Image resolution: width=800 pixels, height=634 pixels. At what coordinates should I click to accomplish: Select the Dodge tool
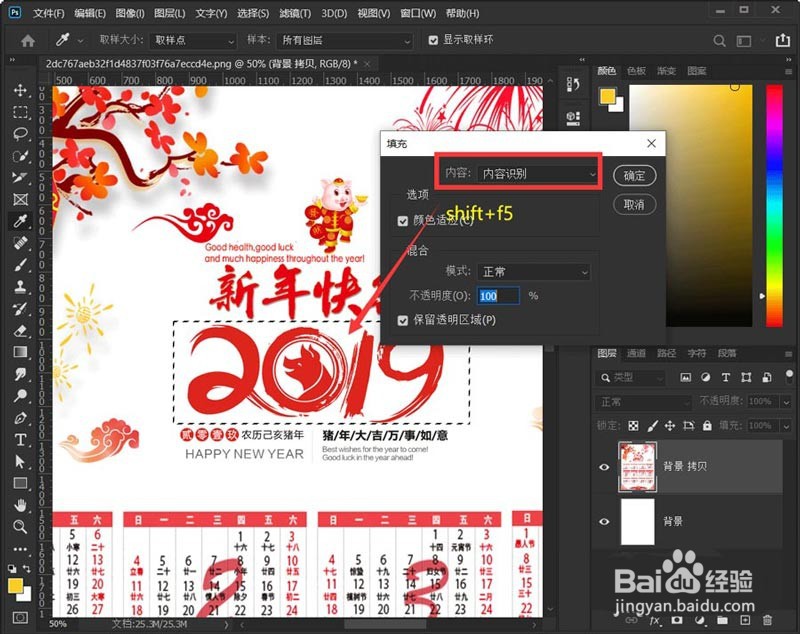point(20,395)
